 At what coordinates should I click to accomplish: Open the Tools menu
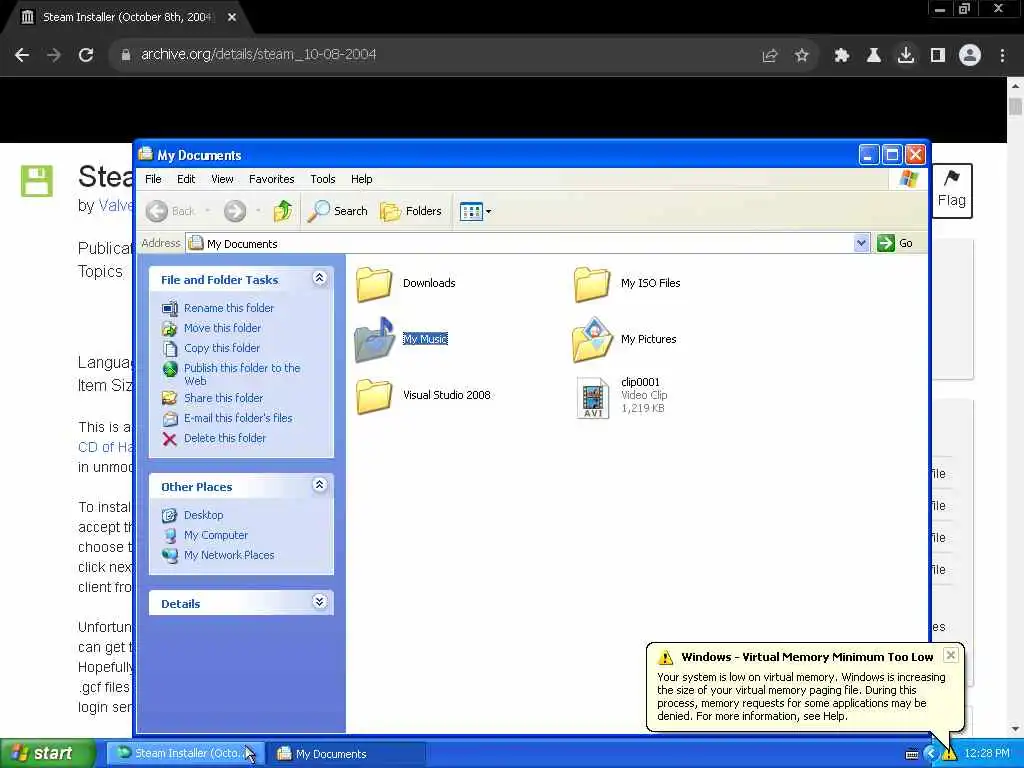[x=323, y=179]
